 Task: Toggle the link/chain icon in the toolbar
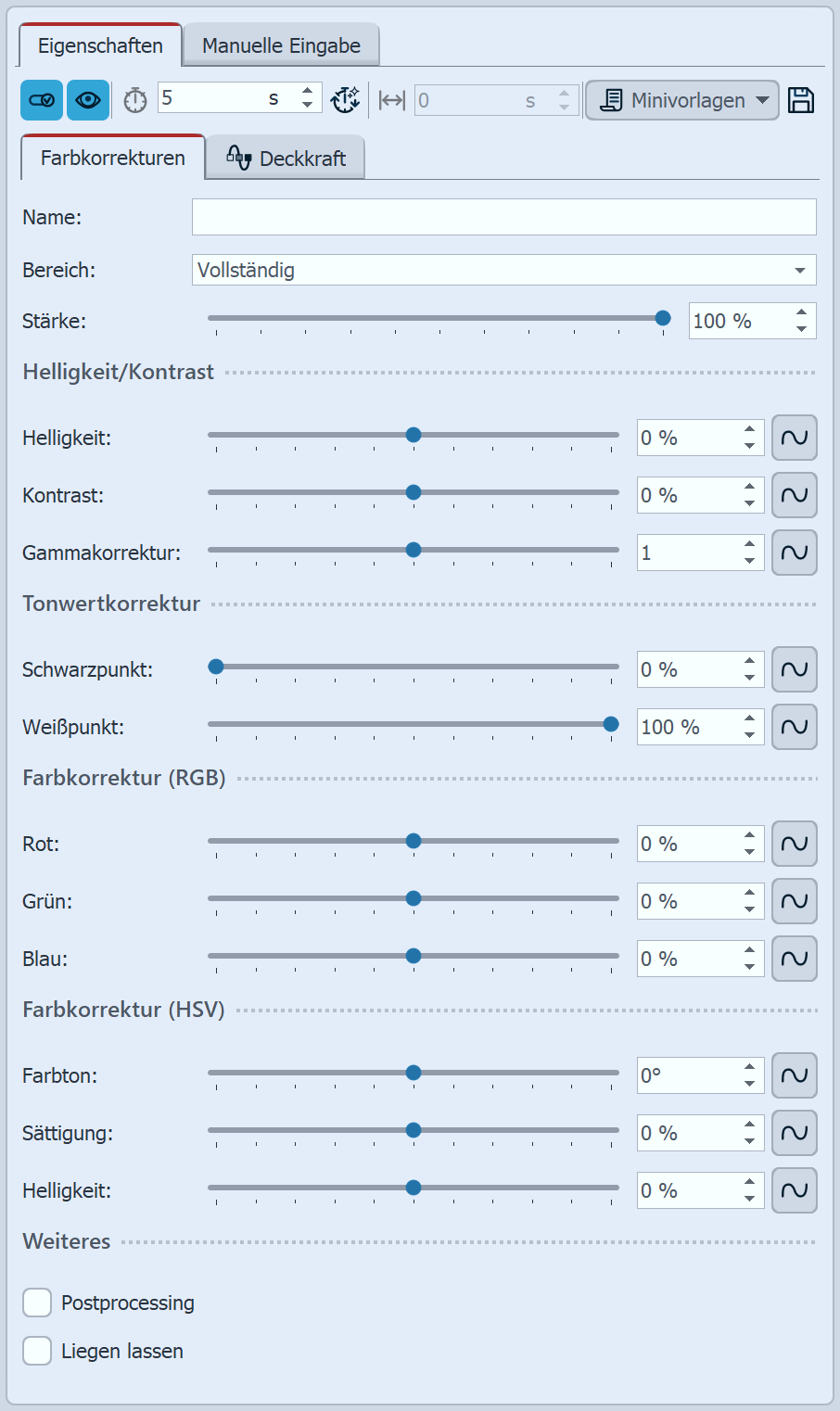click(41, 98)
